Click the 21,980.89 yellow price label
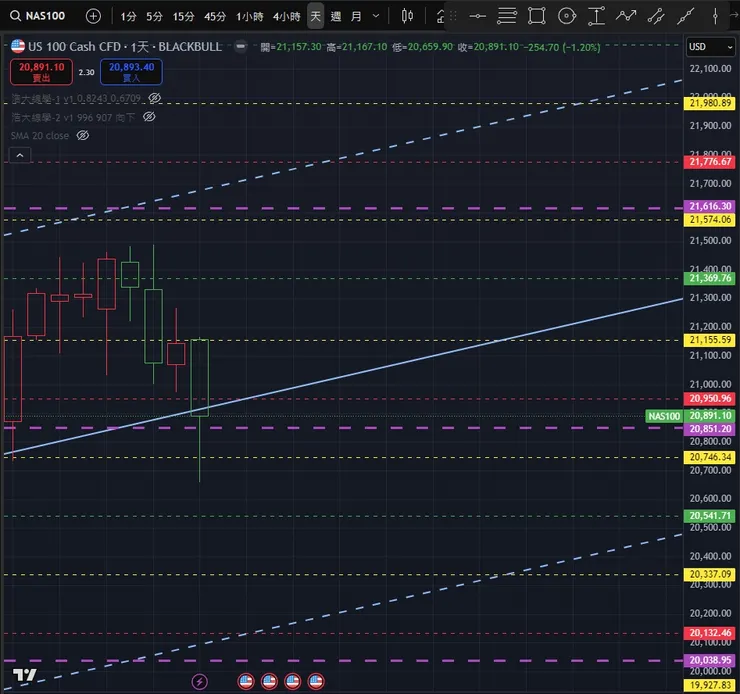The height and width of the screenshot is (694, 740). pyautogui.click(x=710, y=103)
